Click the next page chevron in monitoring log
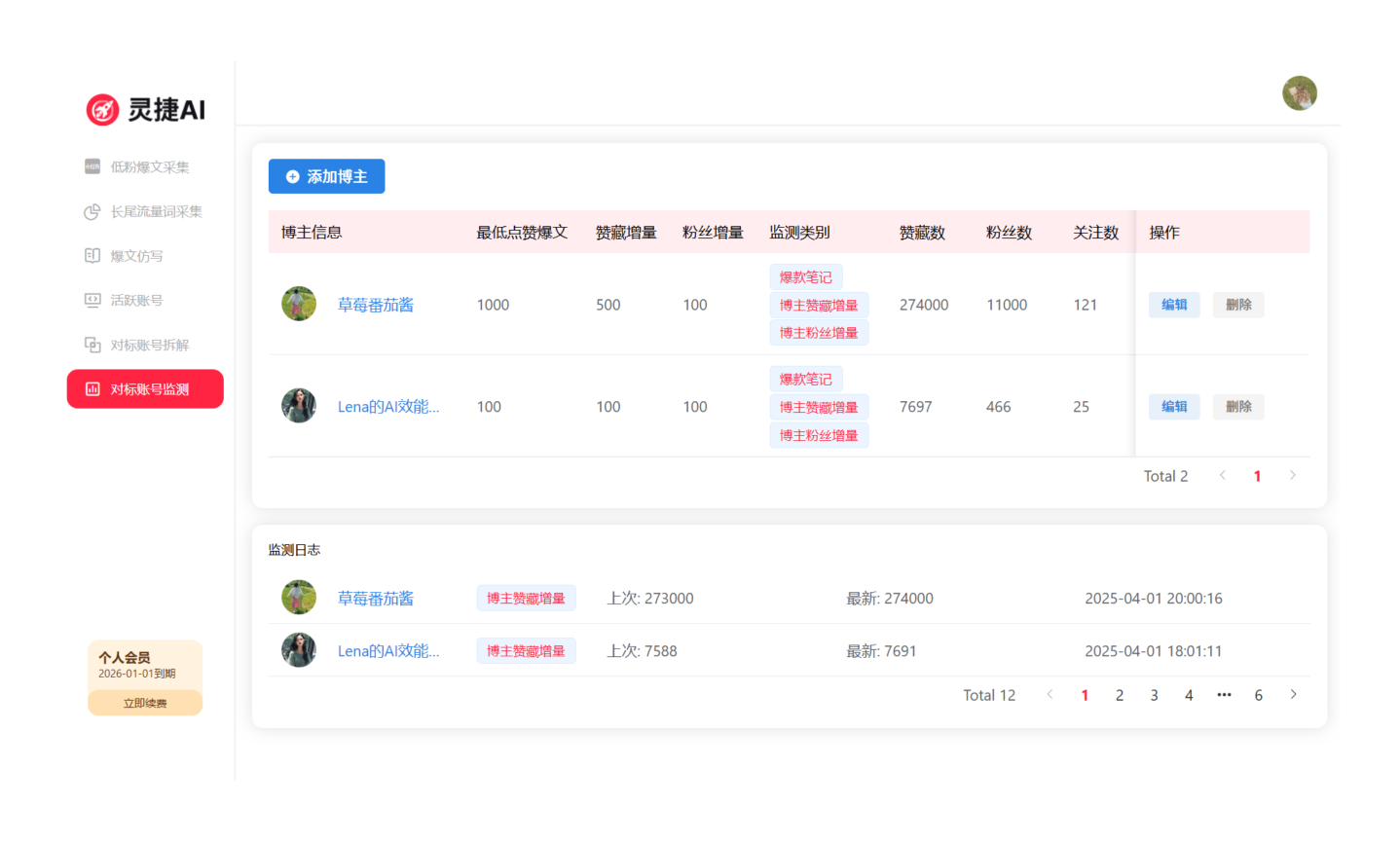Image resolution: width=1400 pixels, height=841 pixels. 1293,694
